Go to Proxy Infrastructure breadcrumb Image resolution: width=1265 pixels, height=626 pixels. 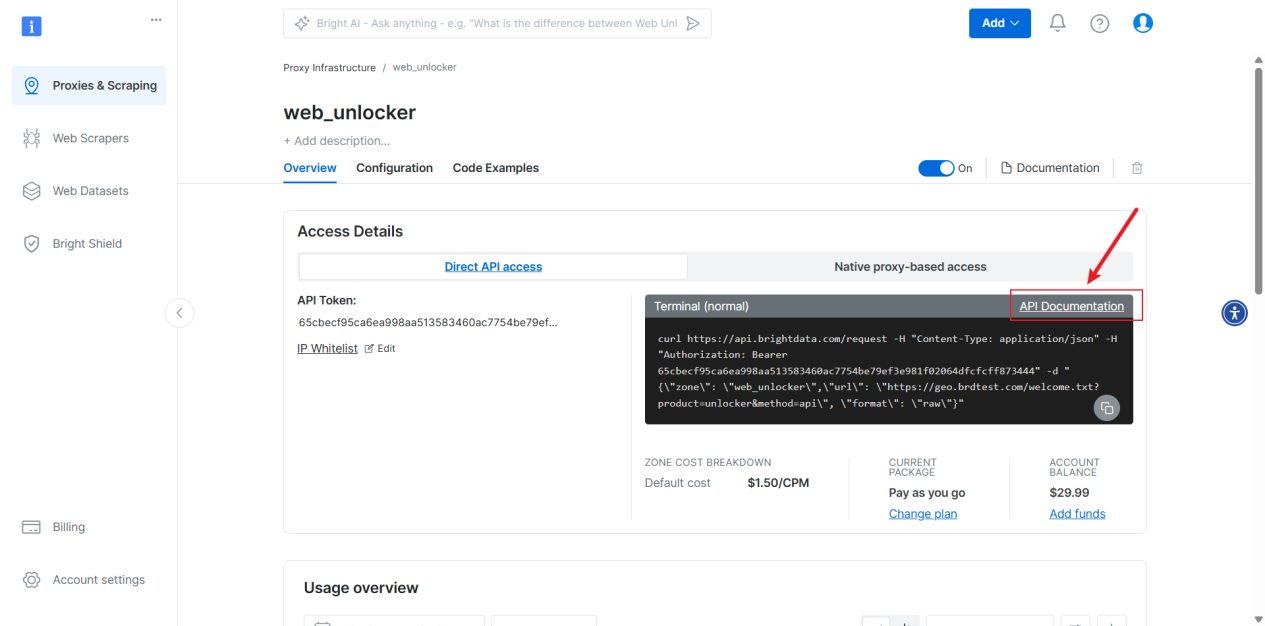coord(330,67)
